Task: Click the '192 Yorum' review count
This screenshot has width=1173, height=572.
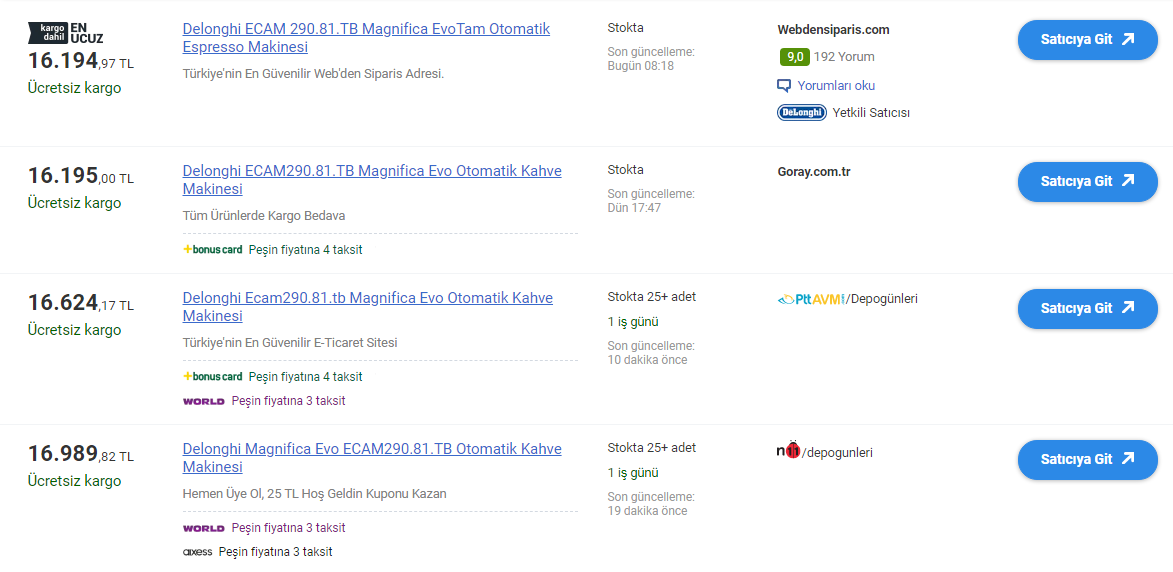Action: point(844,57)
